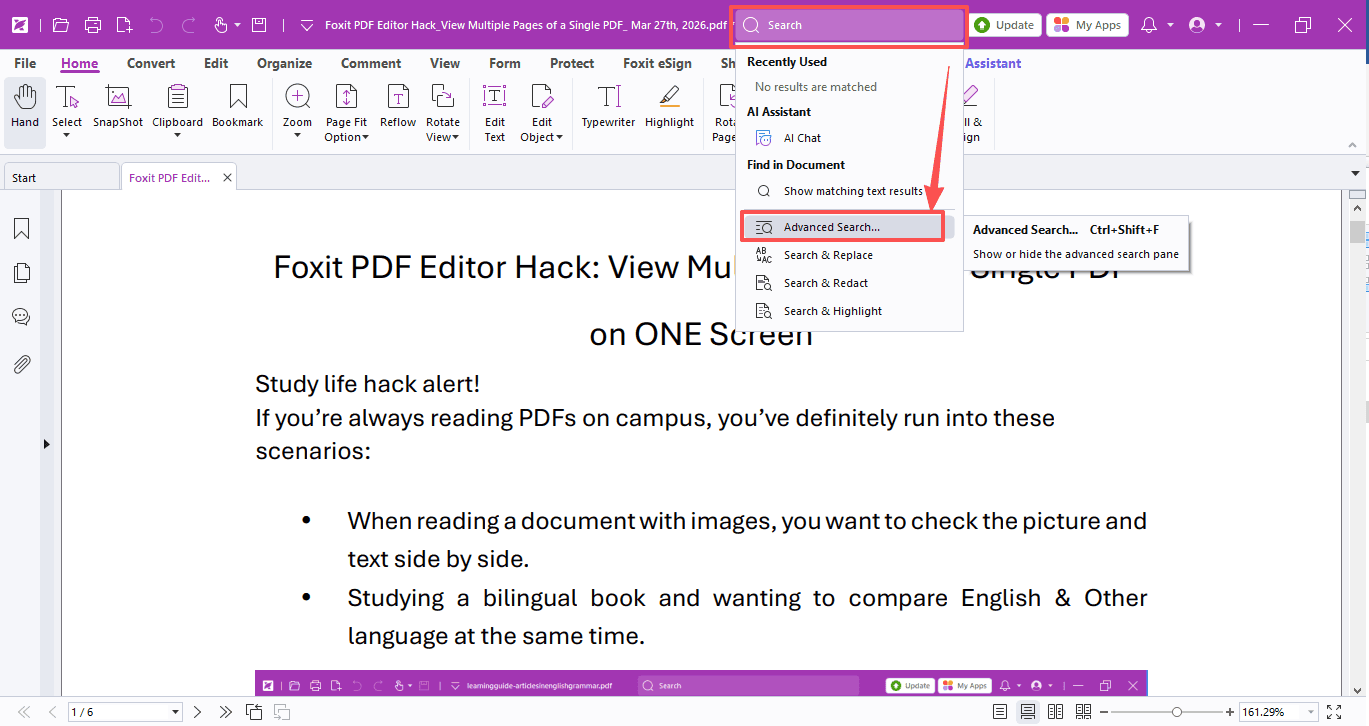This screenshot has height=726, width=1369.
Task: Click the Bookmark ribbon button
Action: (238, 108)
